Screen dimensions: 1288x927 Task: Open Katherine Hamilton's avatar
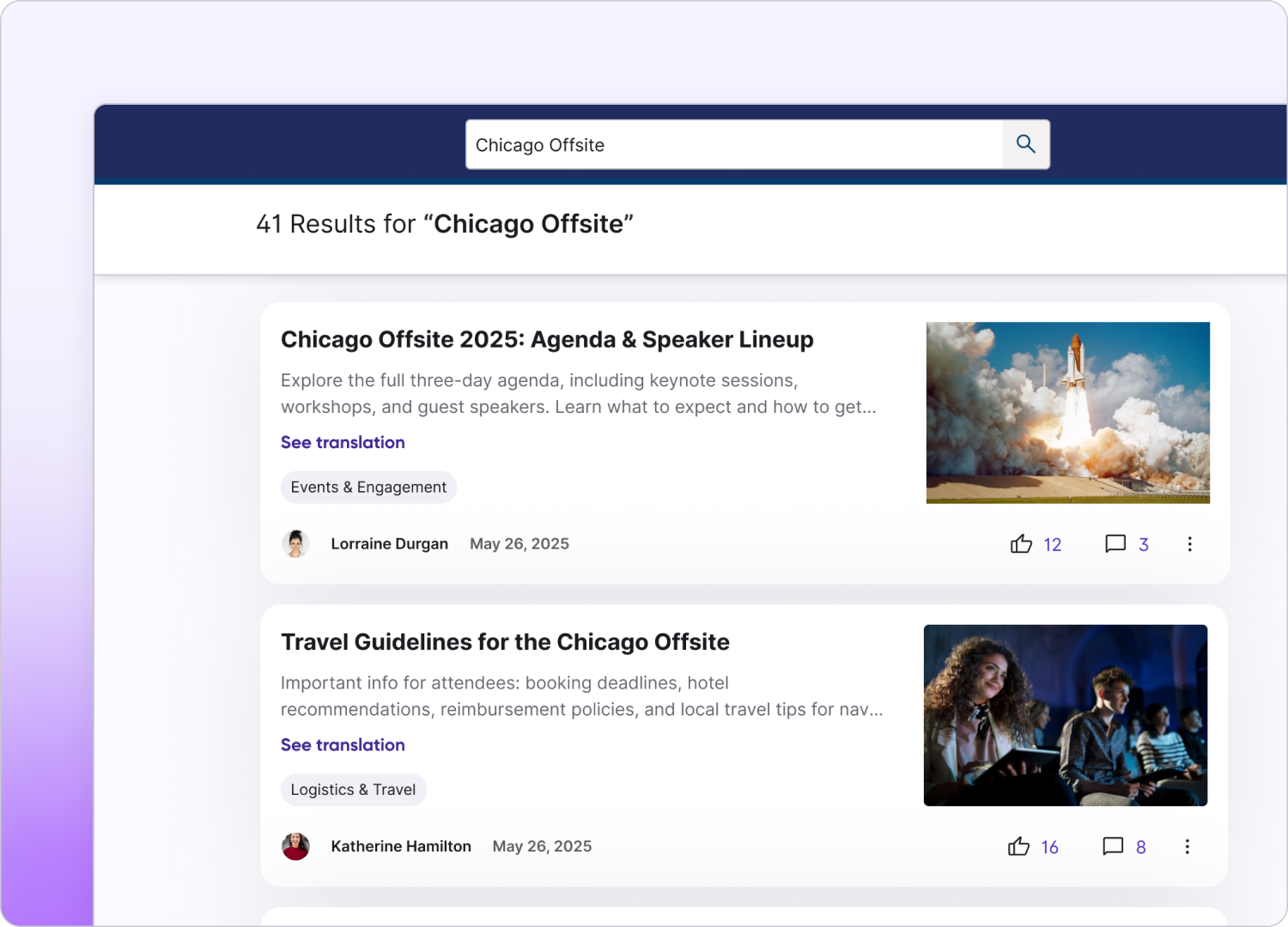(295, 846)
